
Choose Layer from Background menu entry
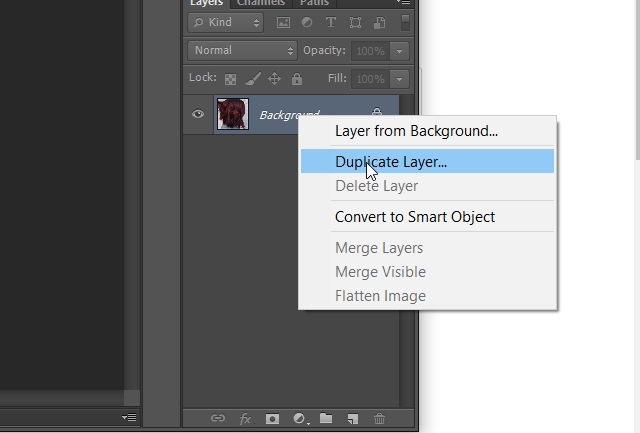(427, 131)
